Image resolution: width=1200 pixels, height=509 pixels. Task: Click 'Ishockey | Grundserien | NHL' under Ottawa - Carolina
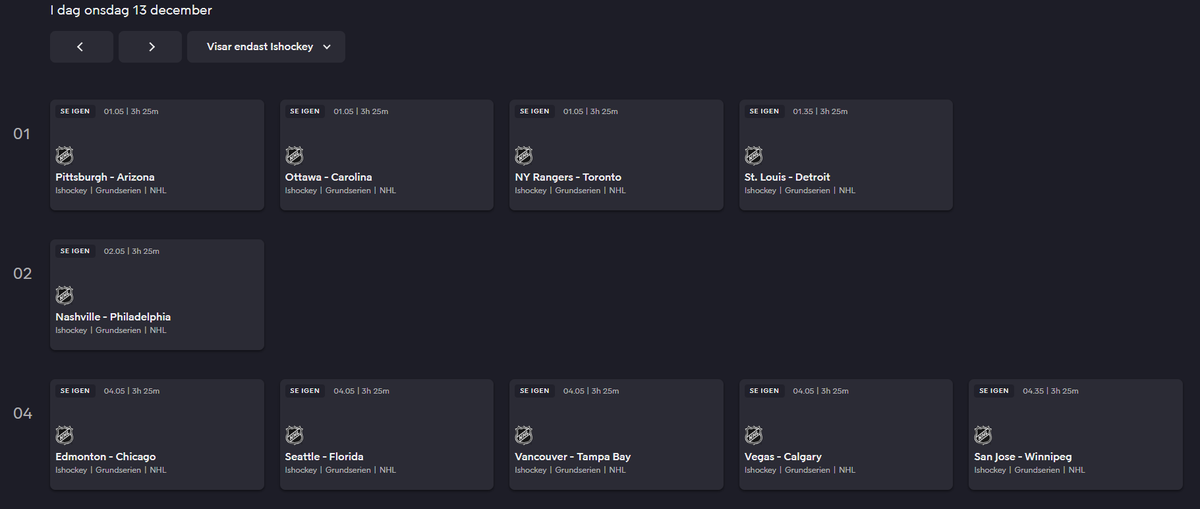(x=340, y=190)
